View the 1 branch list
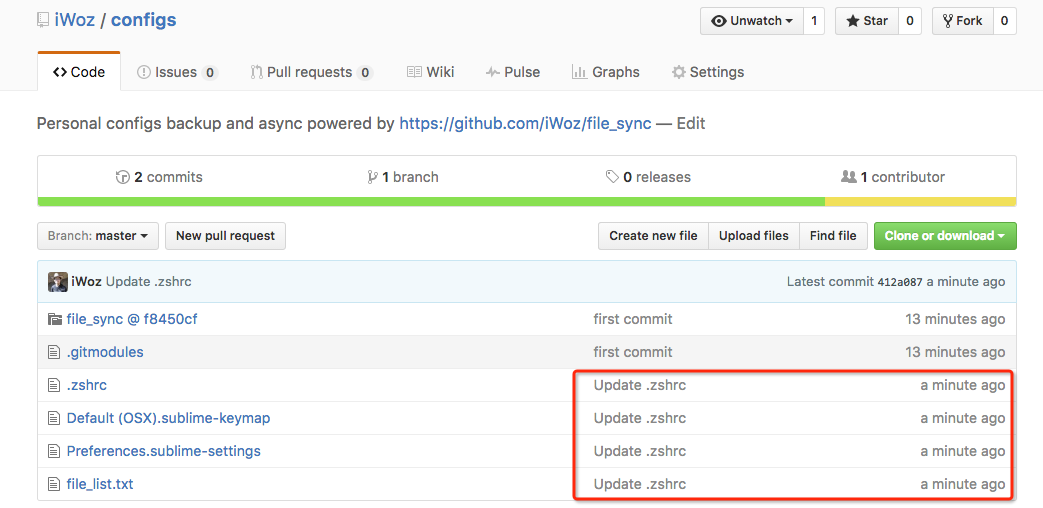This screenshot has height=508, width=1043. pos(403,177)
